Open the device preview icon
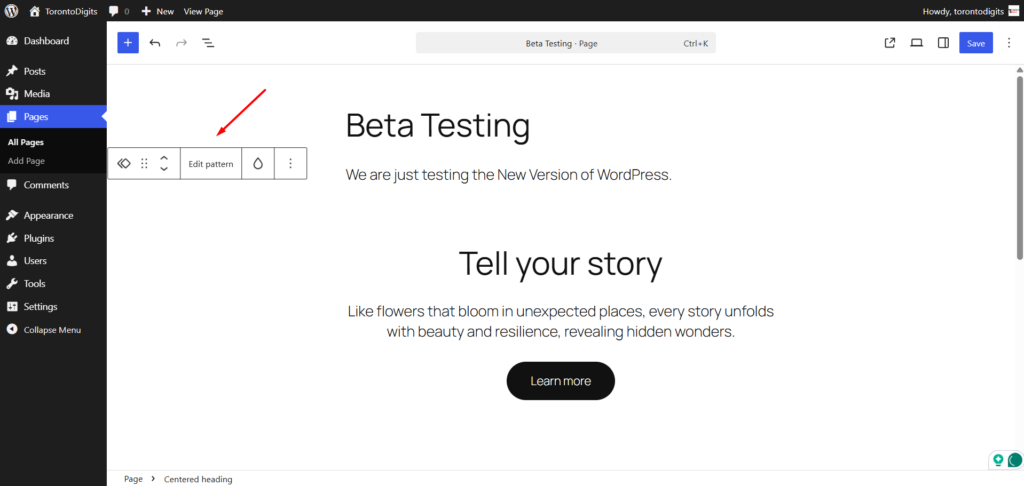1024x486 pixels. [916, 43]
